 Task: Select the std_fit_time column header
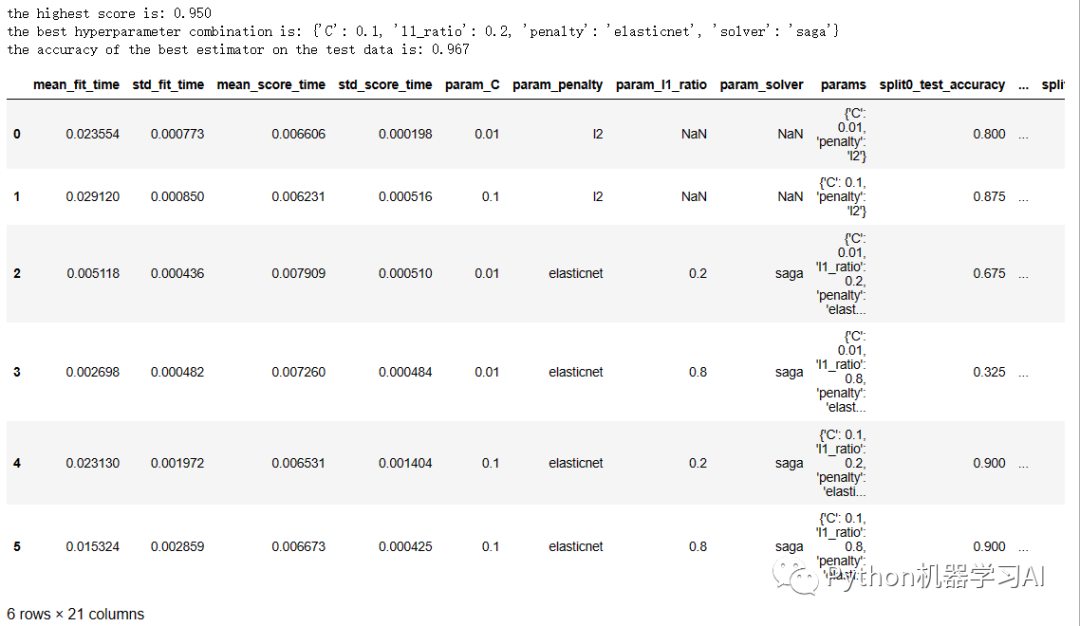point(168,85)
